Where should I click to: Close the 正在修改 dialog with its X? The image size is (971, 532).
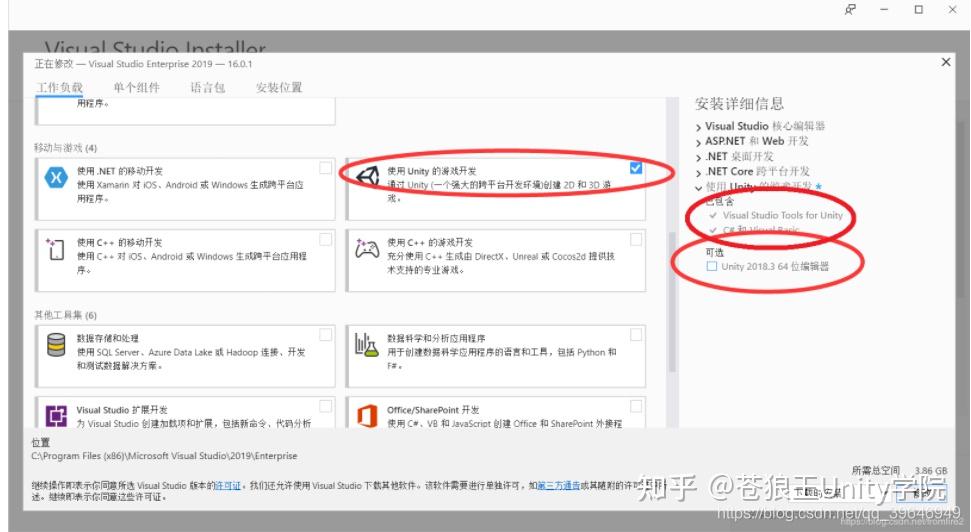point(946,62)
